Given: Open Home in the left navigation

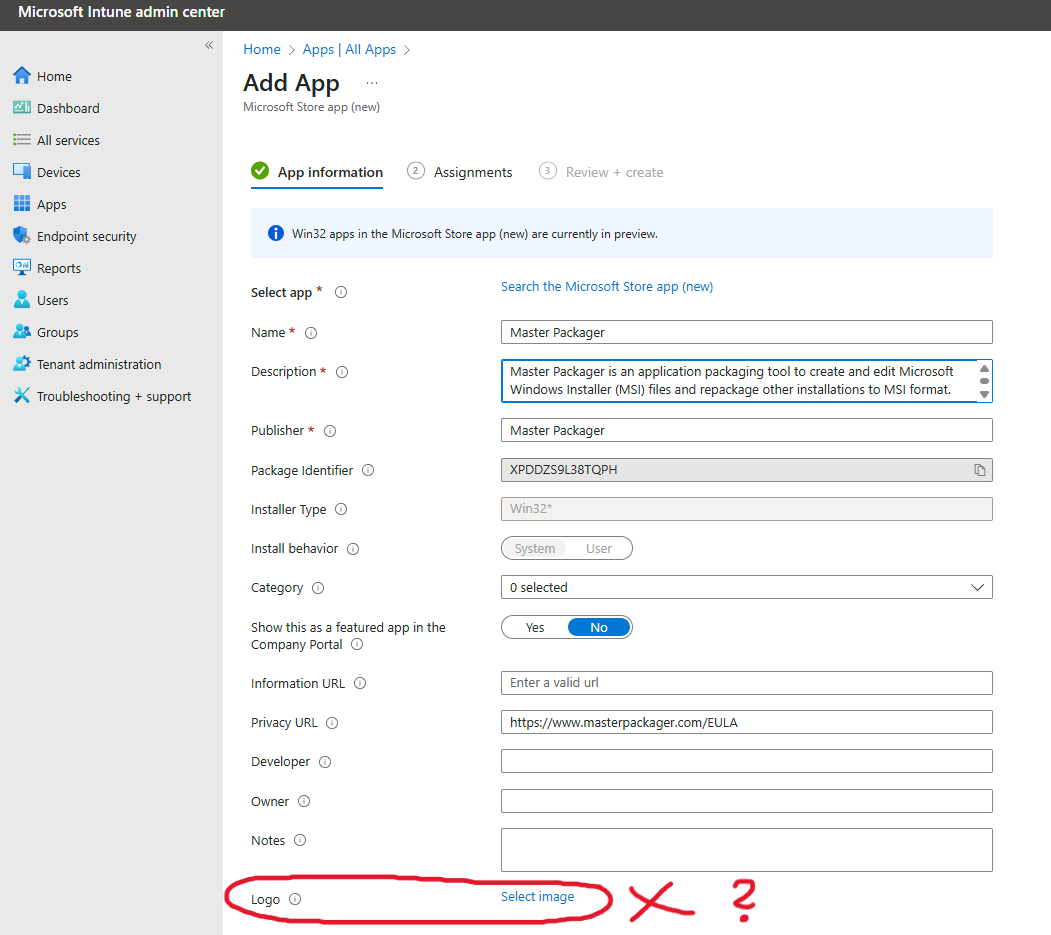Looking at the screenshot, I should click(x=54, y=76).
